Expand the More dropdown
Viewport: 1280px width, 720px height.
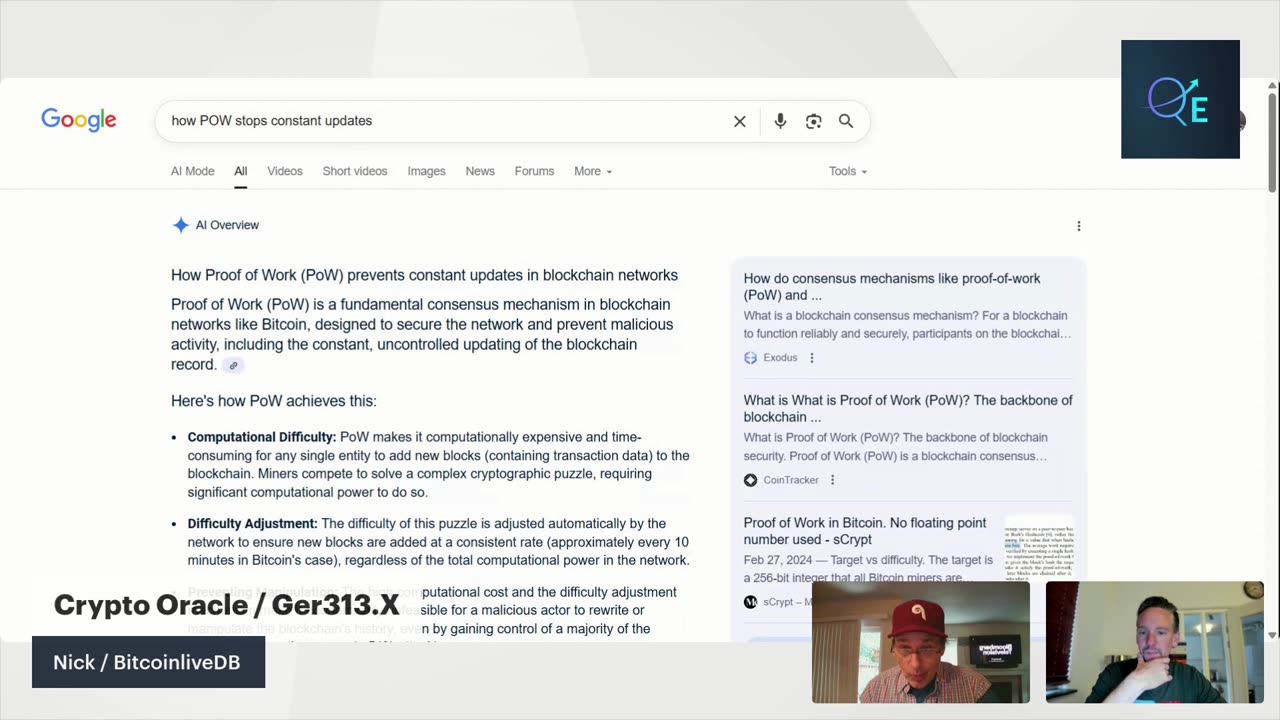(593, 171)
